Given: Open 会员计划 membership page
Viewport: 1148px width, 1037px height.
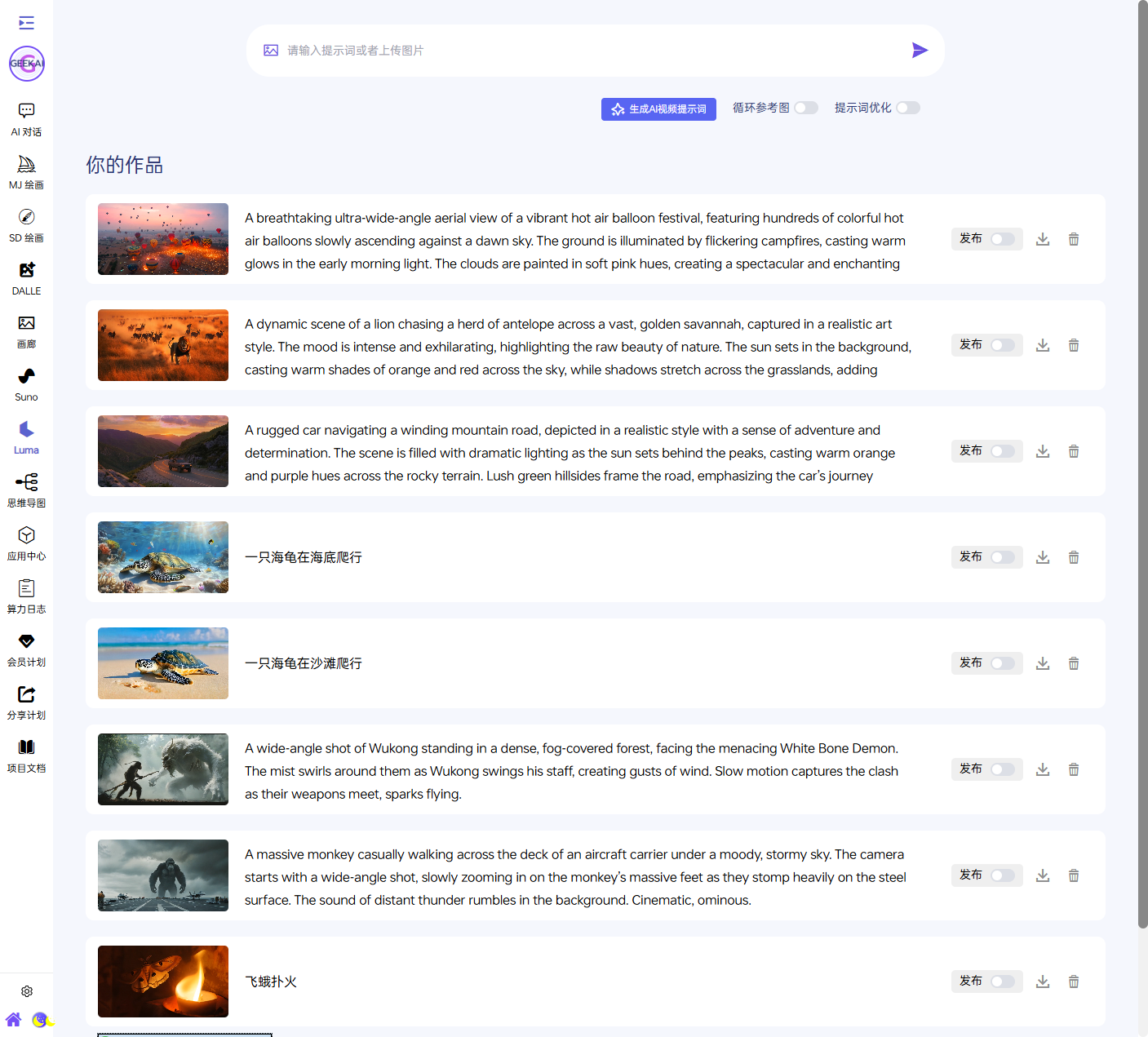Looking at the screenshot, I should [26, 649].
